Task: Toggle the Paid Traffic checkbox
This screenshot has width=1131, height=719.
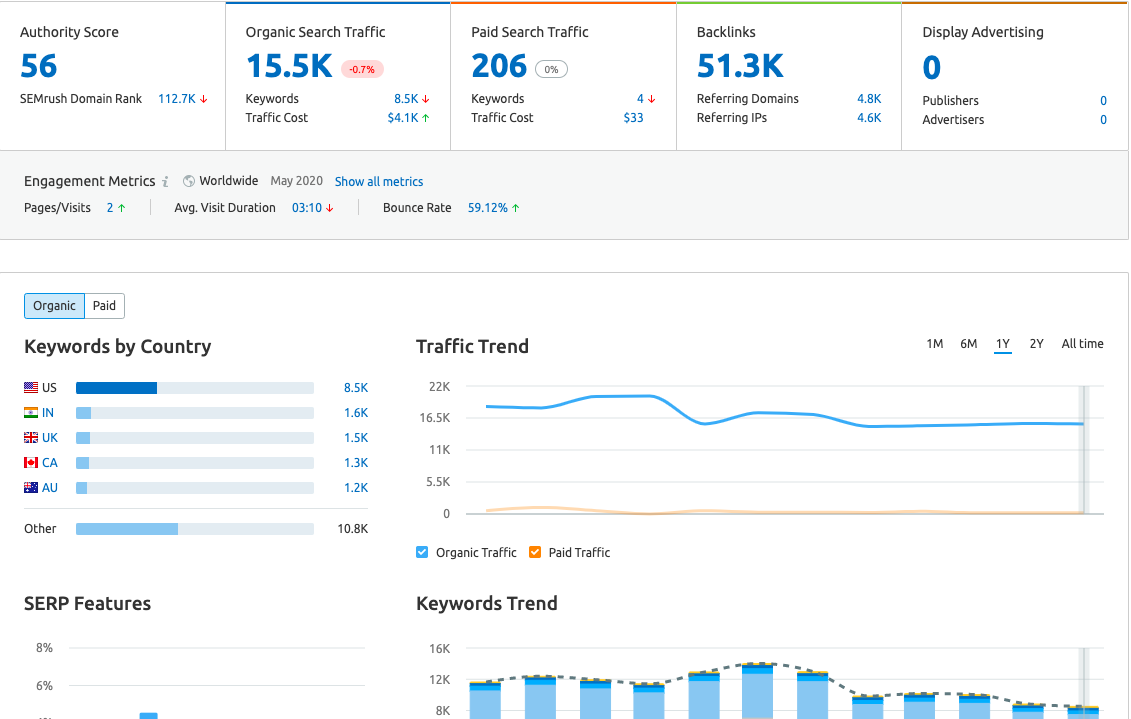Action: click(535, 552)
